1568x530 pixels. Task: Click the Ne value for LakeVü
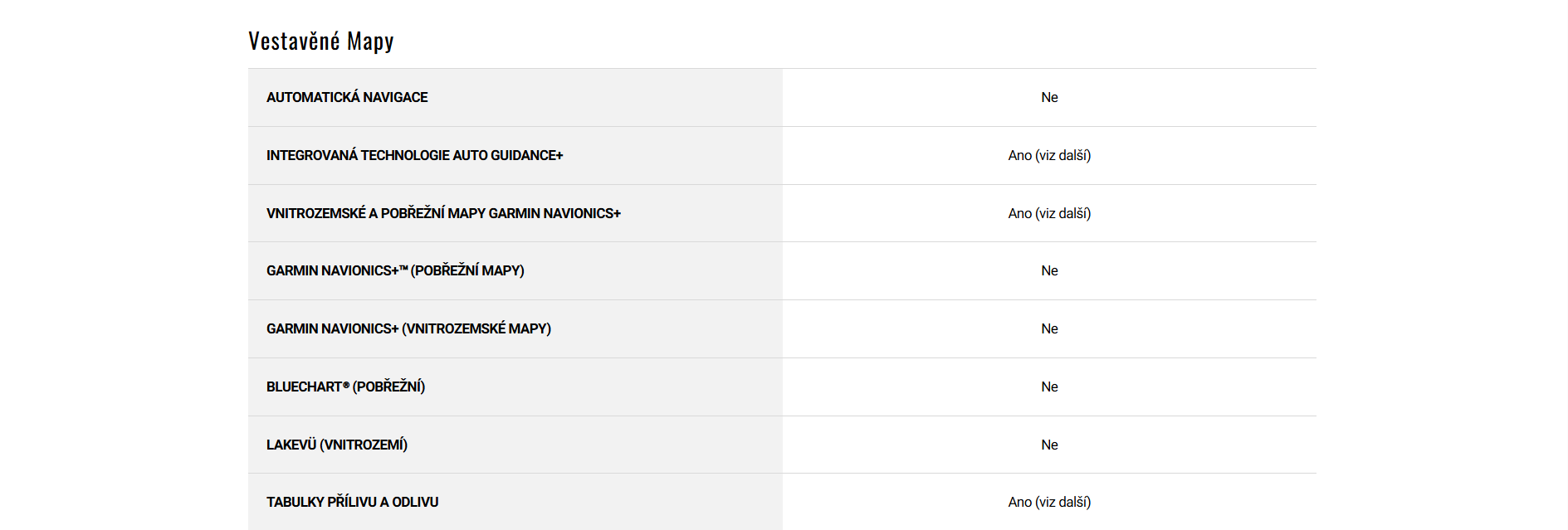[x=1049, y=445]
